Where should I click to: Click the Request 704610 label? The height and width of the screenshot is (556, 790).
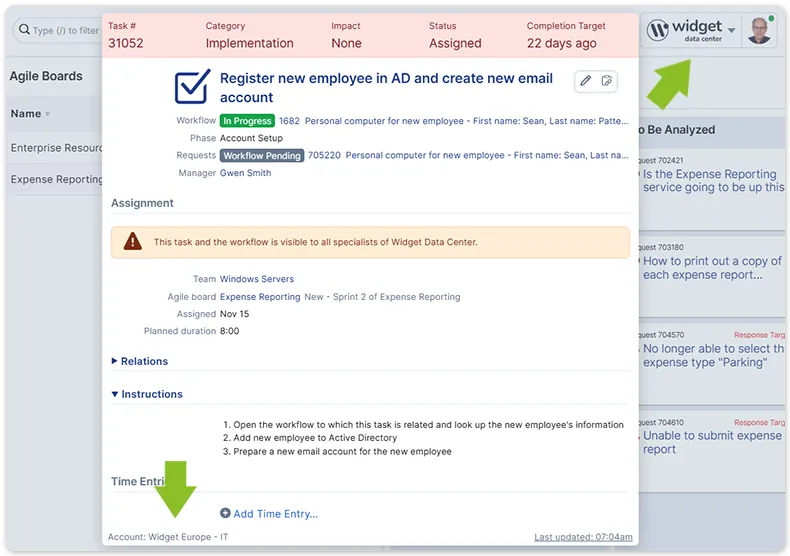pyautogui.click(x=661, y=423)
